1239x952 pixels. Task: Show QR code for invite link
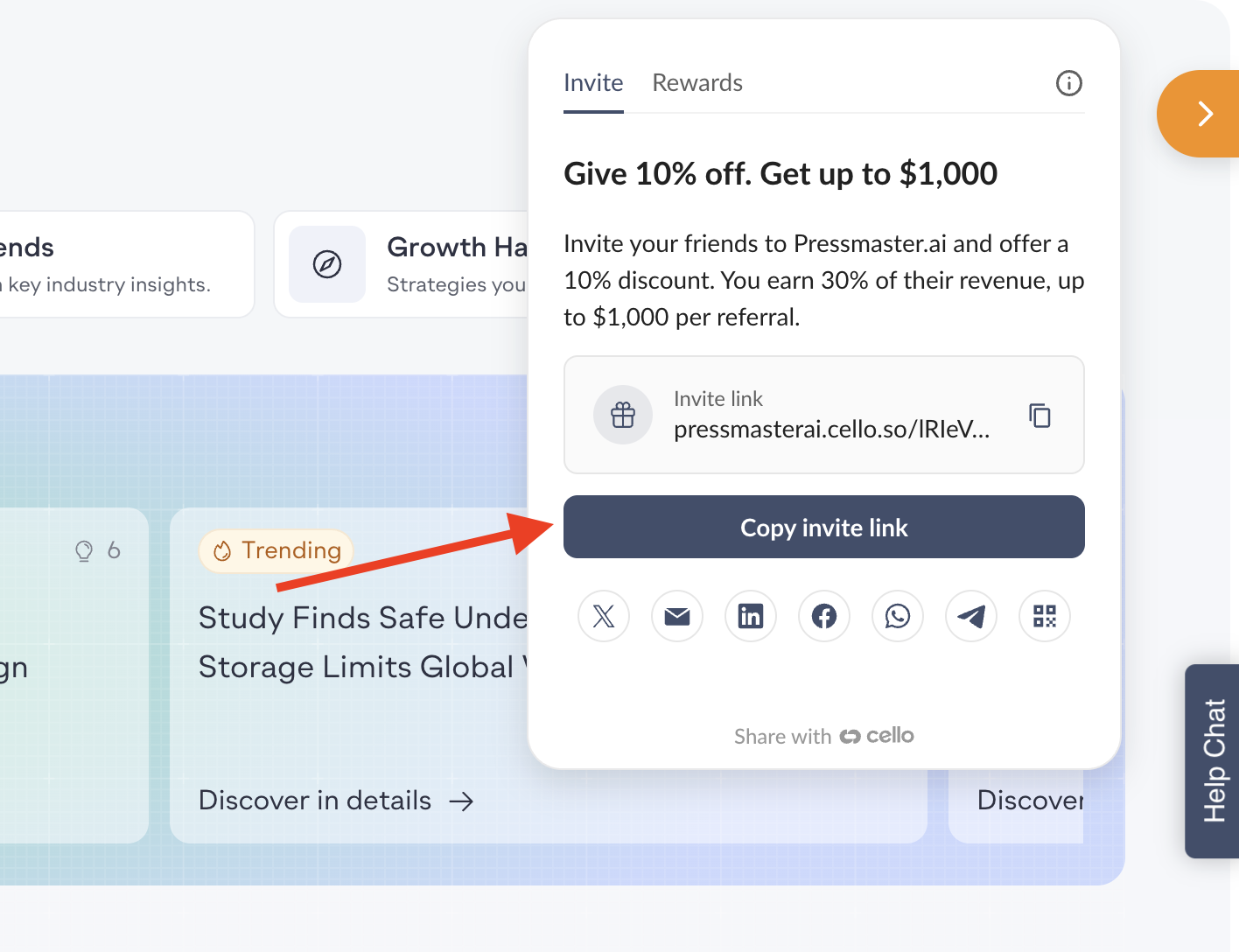[1045, 616]
